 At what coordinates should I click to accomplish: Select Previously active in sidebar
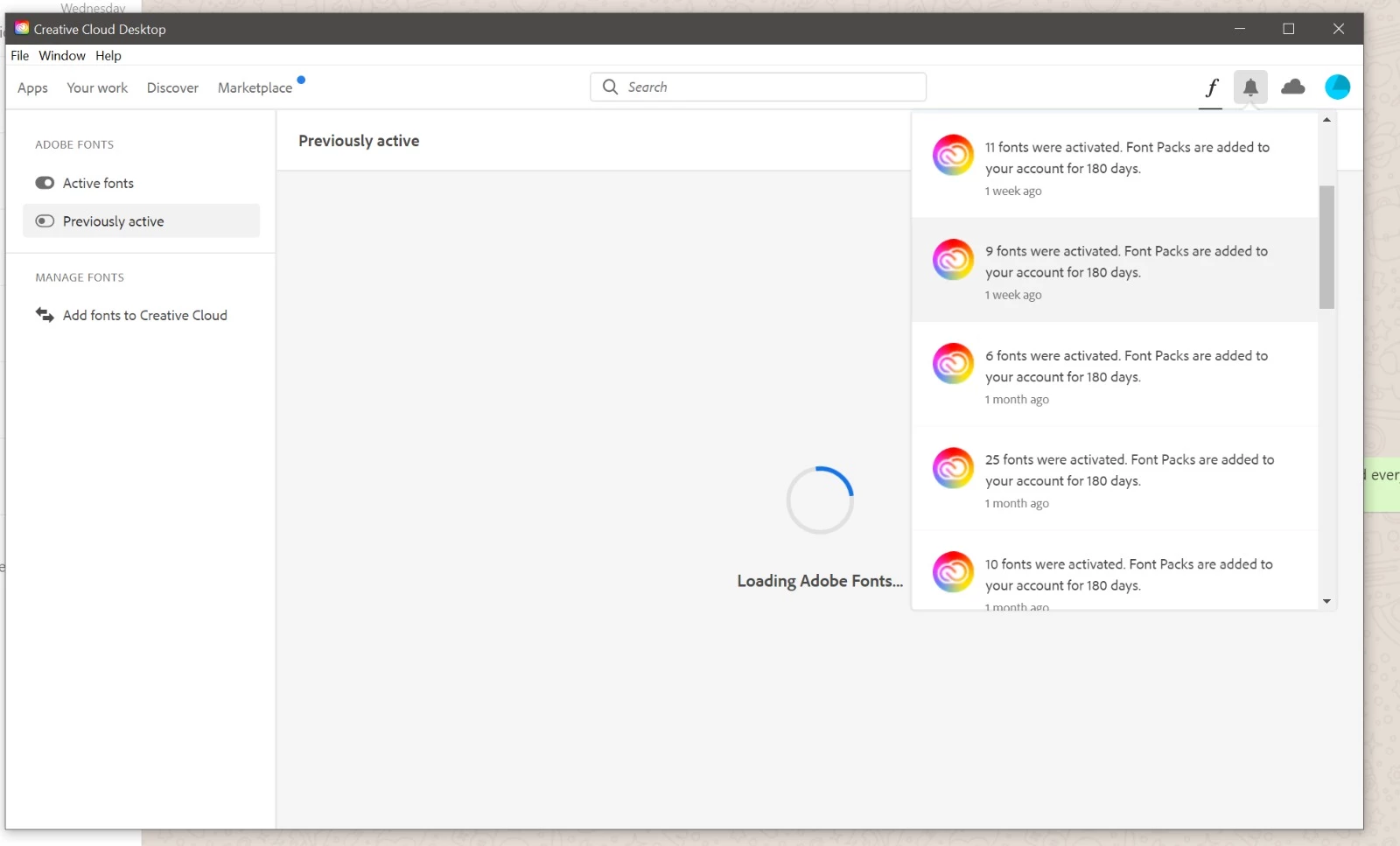tap(141, 221)
